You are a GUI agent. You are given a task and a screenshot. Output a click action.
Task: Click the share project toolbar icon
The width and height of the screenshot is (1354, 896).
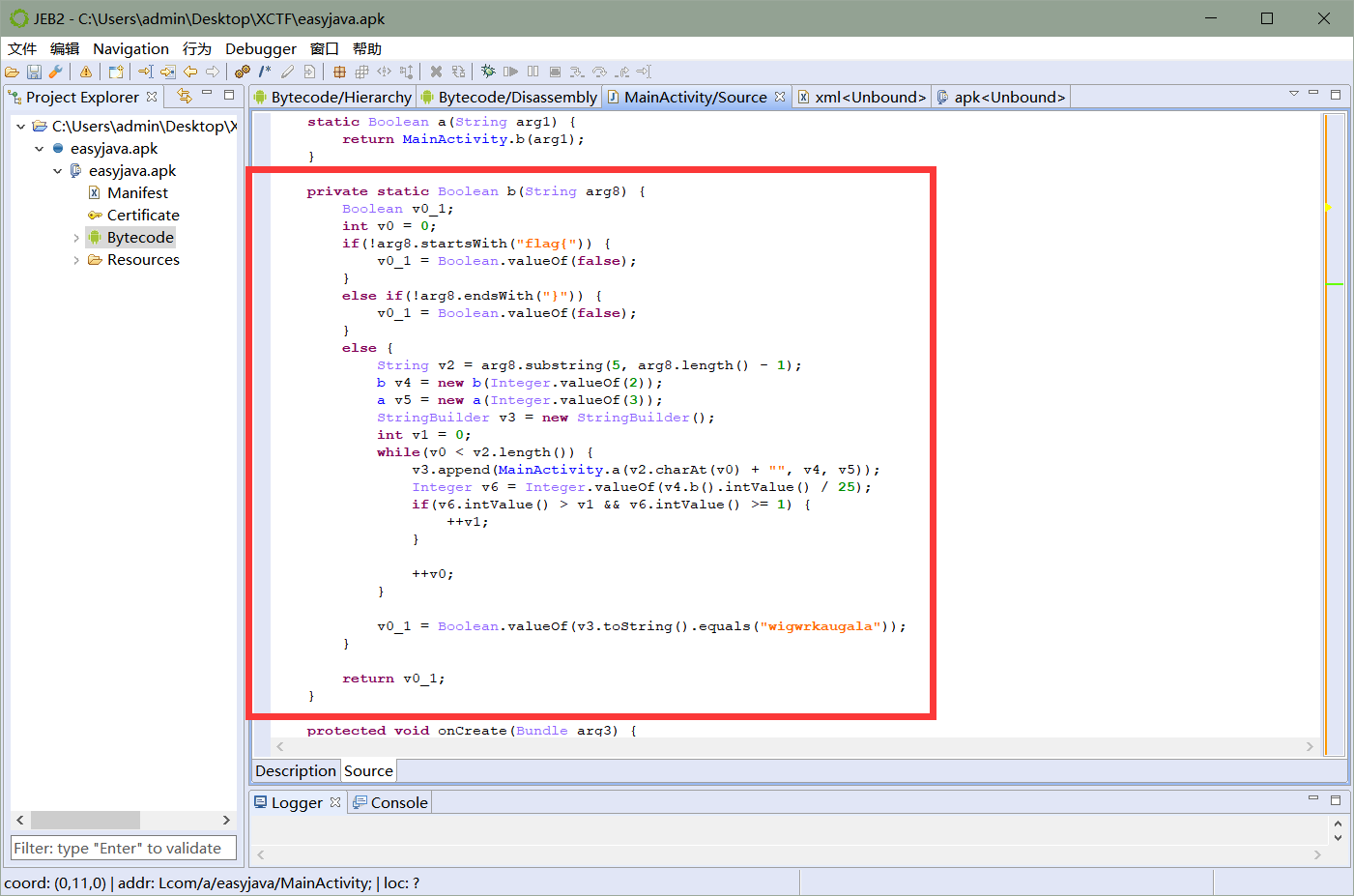pyautogui.click(x=116, y=72)
